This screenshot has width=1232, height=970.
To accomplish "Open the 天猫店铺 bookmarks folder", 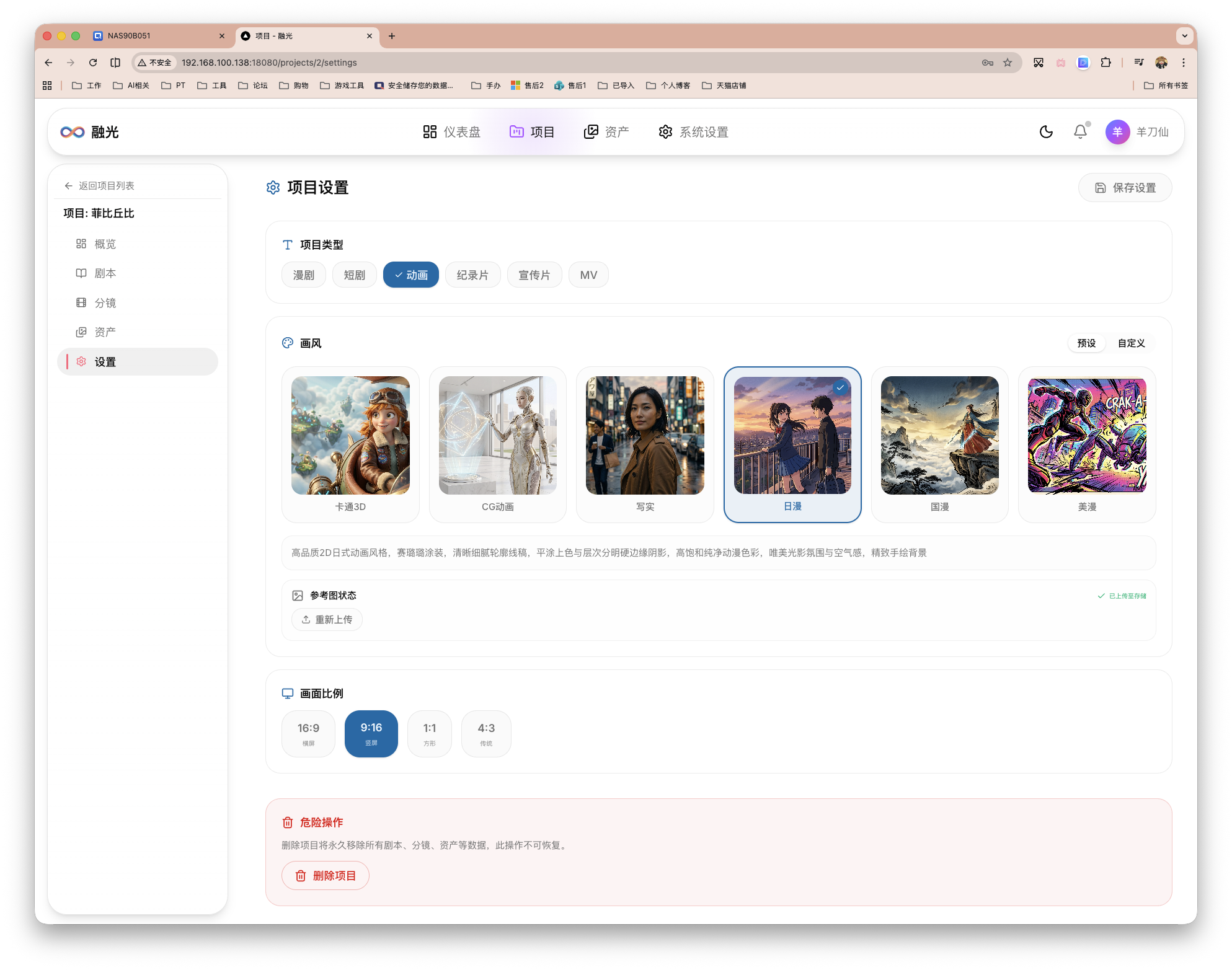I will 724,86.
